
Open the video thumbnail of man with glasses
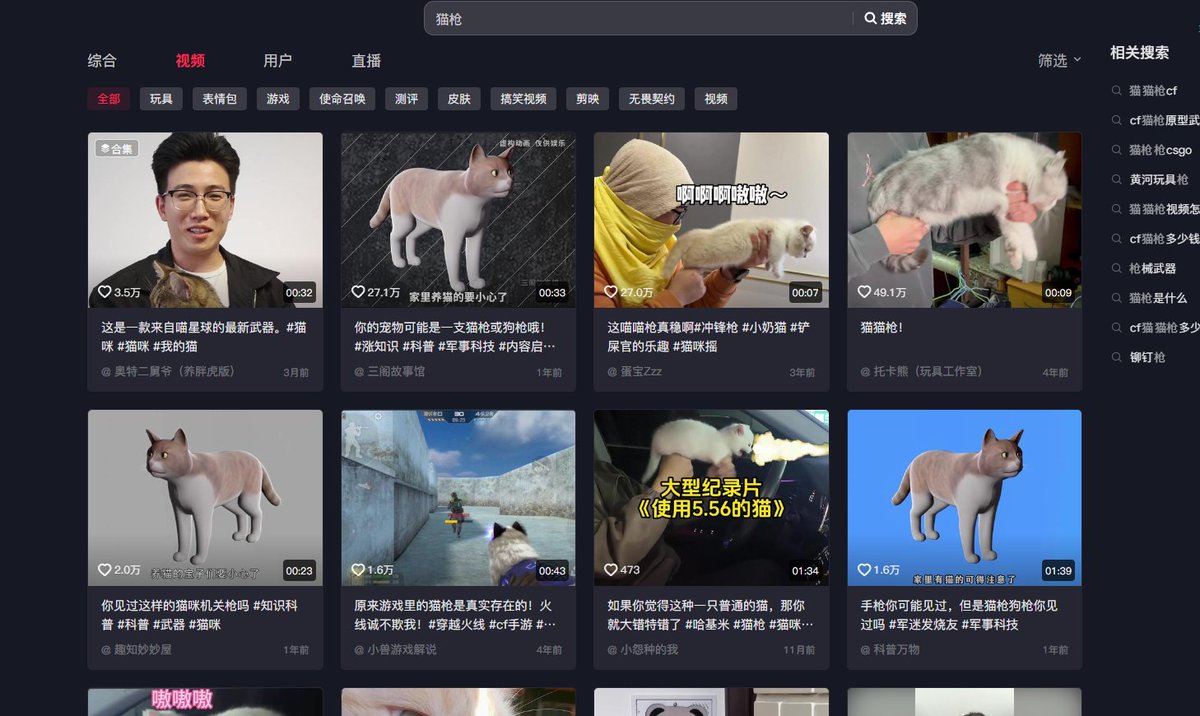pyautogui.click(x=205, y=220)
